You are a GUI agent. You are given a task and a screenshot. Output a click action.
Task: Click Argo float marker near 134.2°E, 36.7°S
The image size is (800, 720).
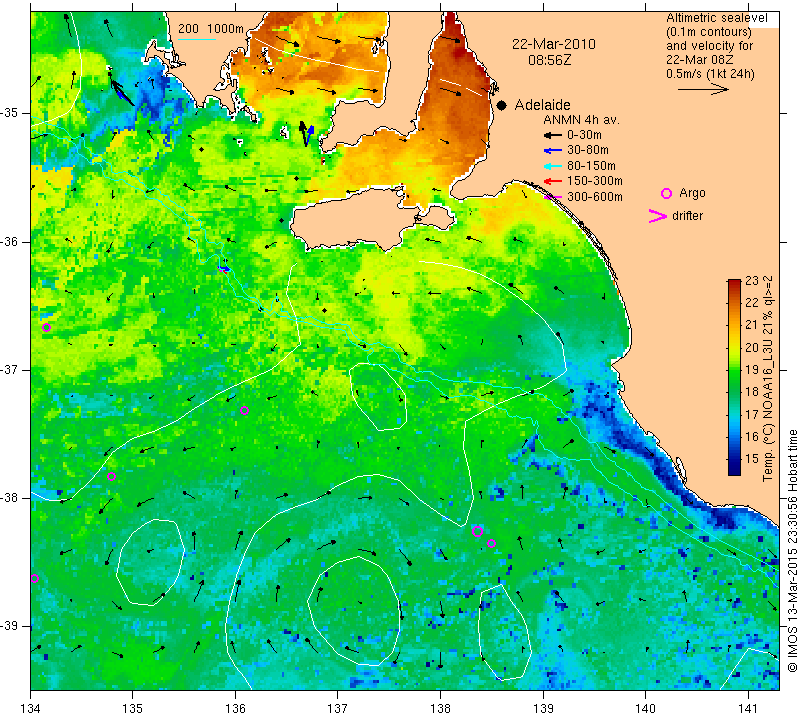(x=46, y=328)
